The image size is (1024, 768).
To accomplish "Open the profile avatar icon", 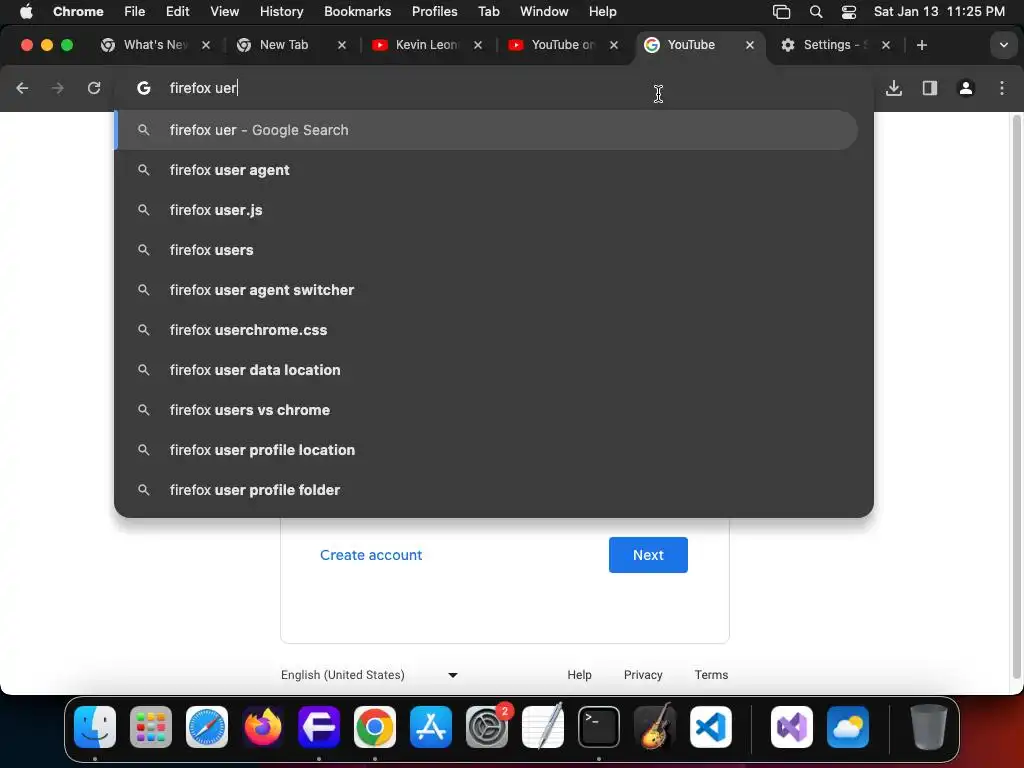I will pyautogui.click(x=966, y=88).
